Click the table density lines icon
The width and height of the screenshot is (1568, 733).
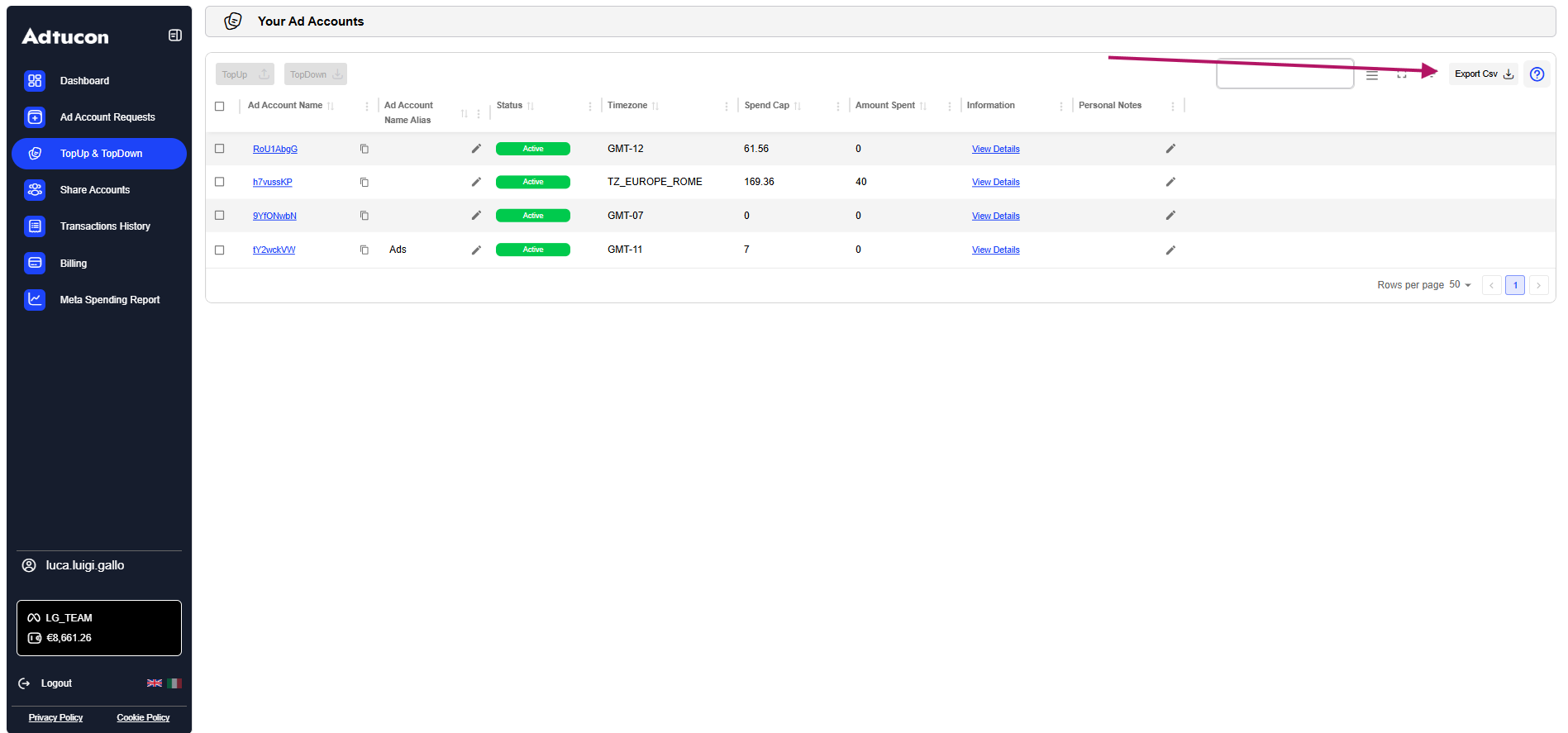(x=1372, y=74)
